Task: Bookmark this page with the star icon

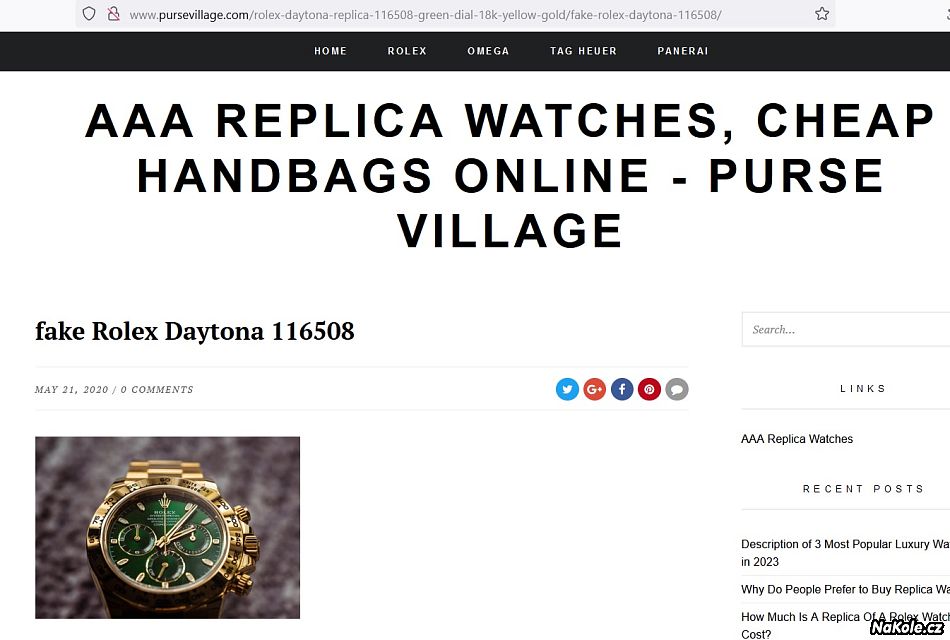Action: (822, 14)
